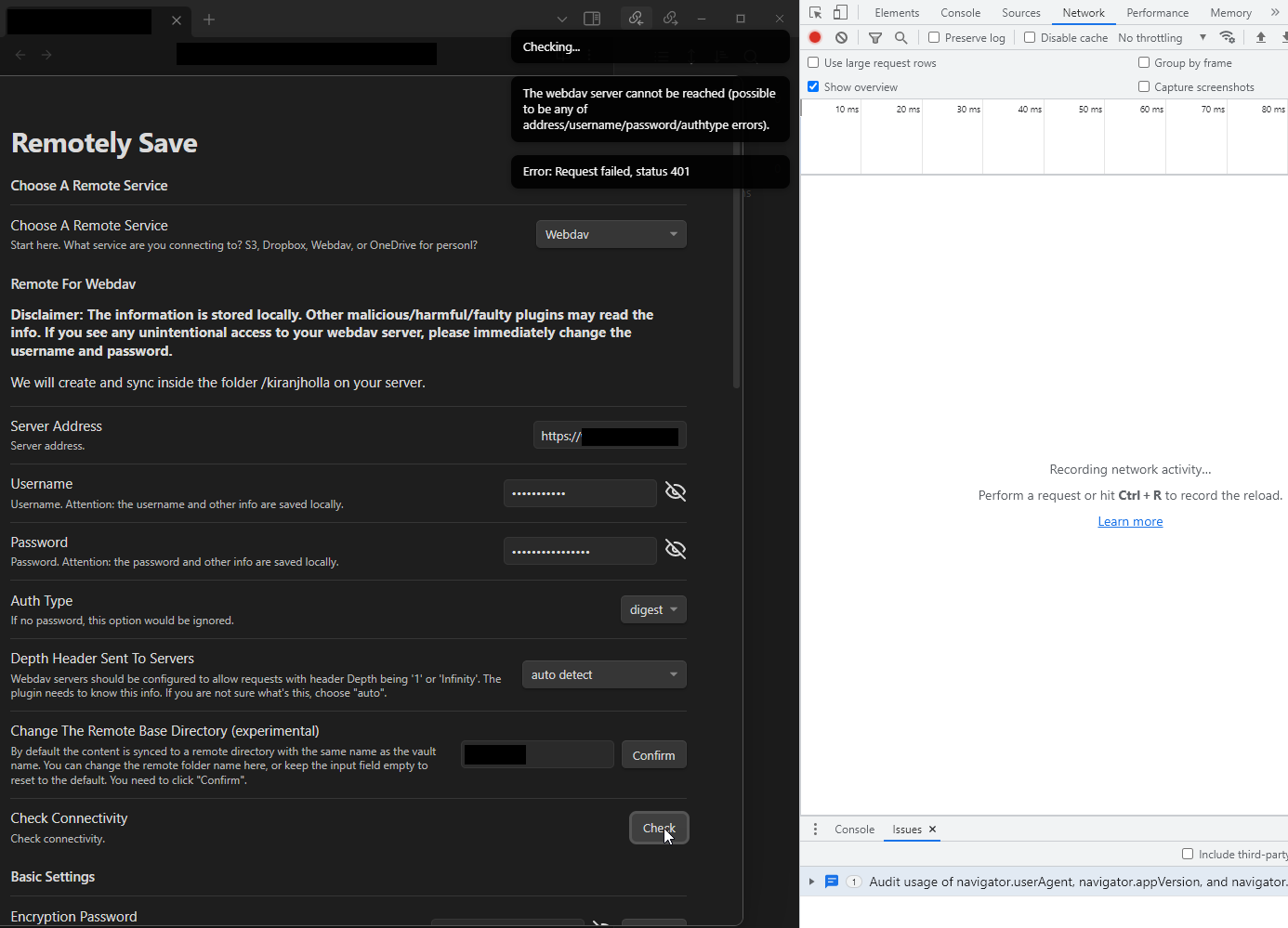Import HAR file using the upload arrow icon

[x=1260, y=37]
